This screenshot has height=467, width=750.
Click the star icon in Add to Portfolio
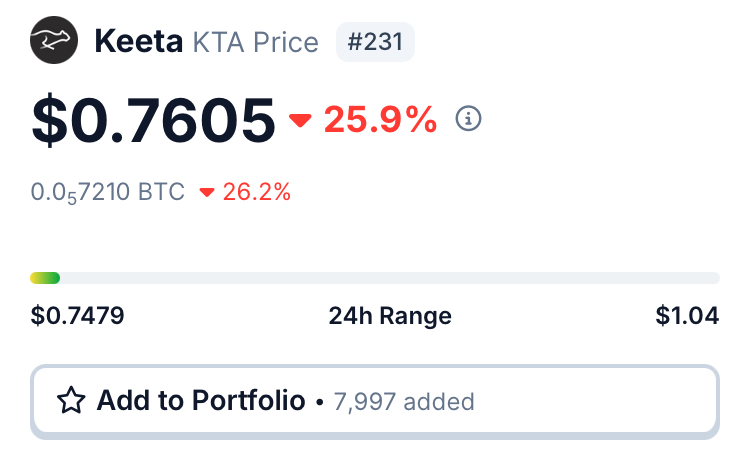pos(71,400)
